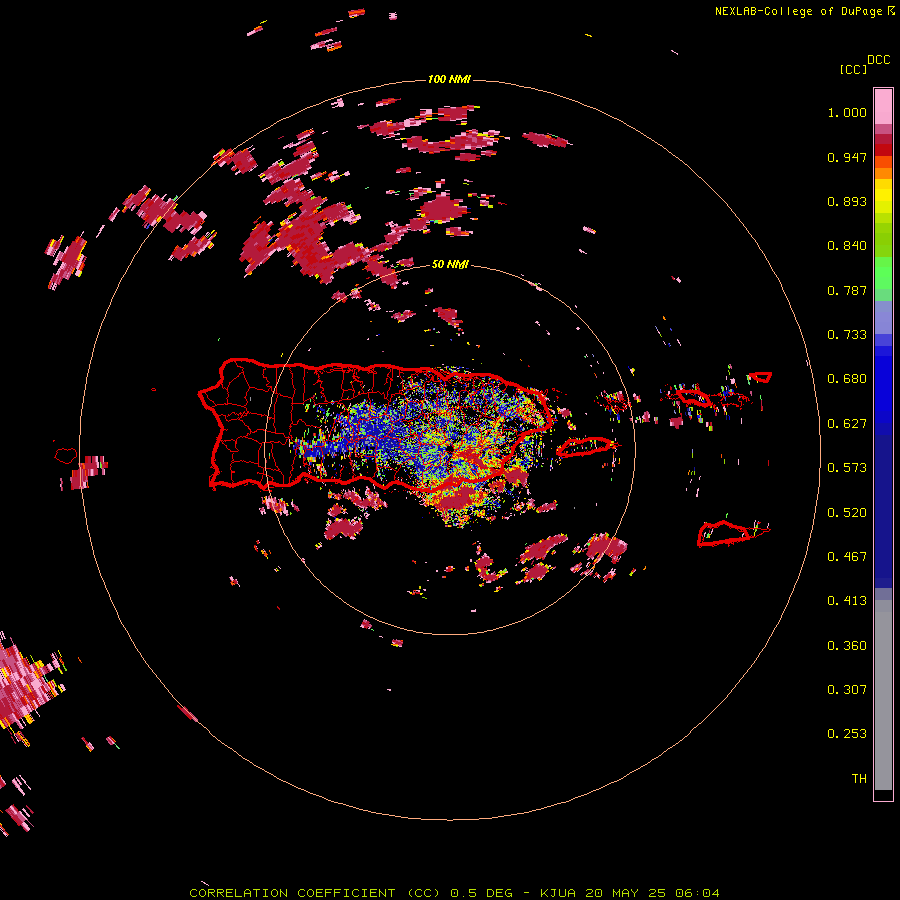Click the 06:04 timestamp

[699, 893]
